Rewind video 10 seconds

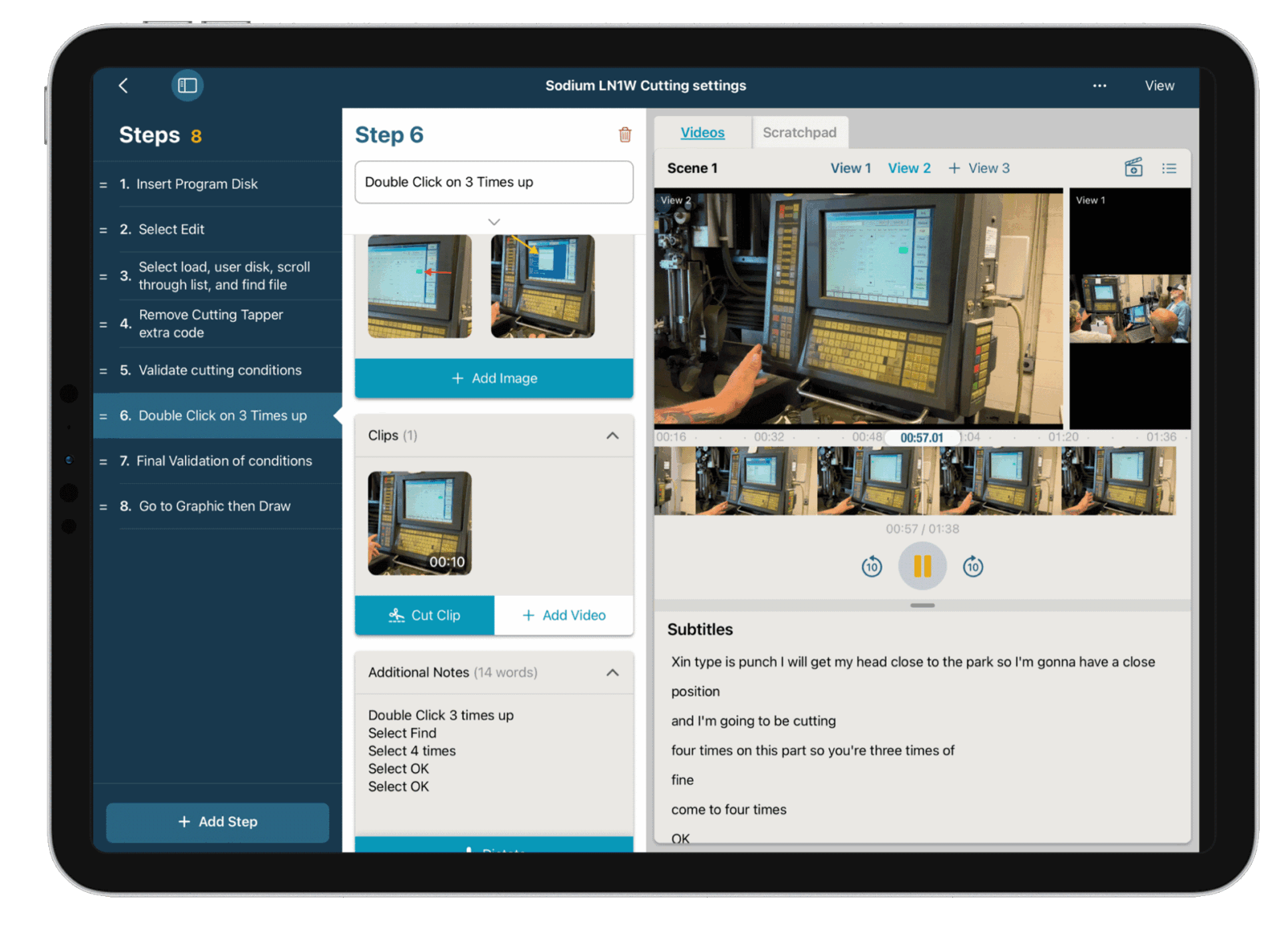tap(872, 567)
